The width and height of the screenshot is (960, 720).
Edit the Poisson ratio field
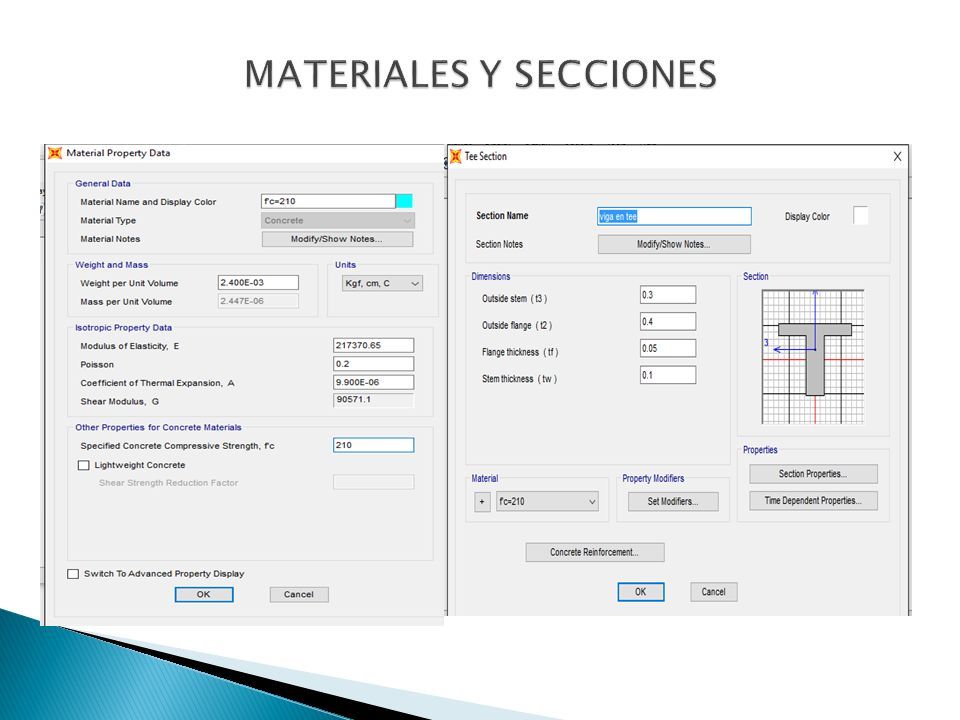point(373,364)
